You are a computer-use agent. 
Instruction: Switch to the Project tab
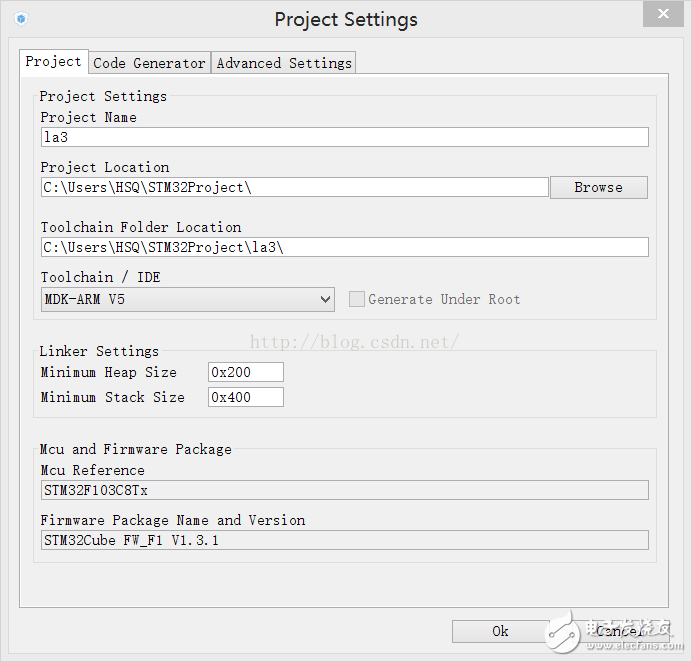pos(54,62)
